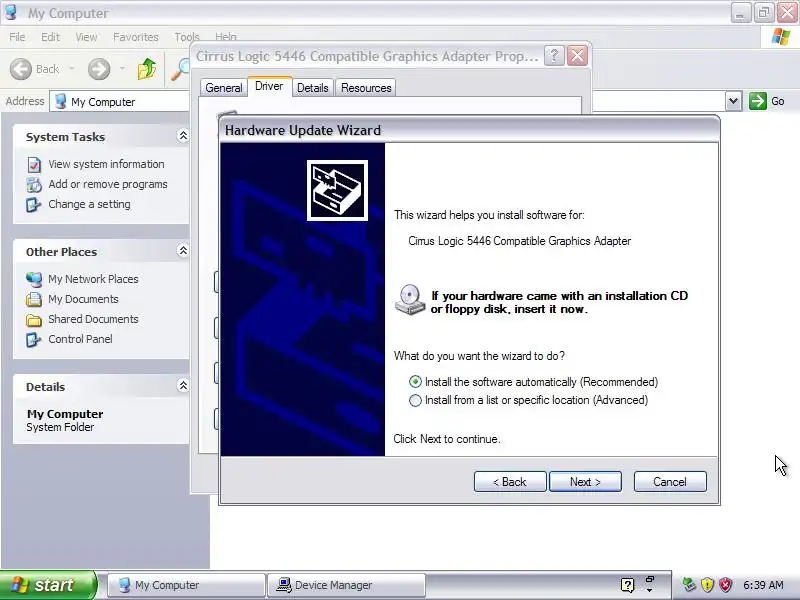Click the Start button
Viewport: 800px width, 600px height.
pos(48,585)
